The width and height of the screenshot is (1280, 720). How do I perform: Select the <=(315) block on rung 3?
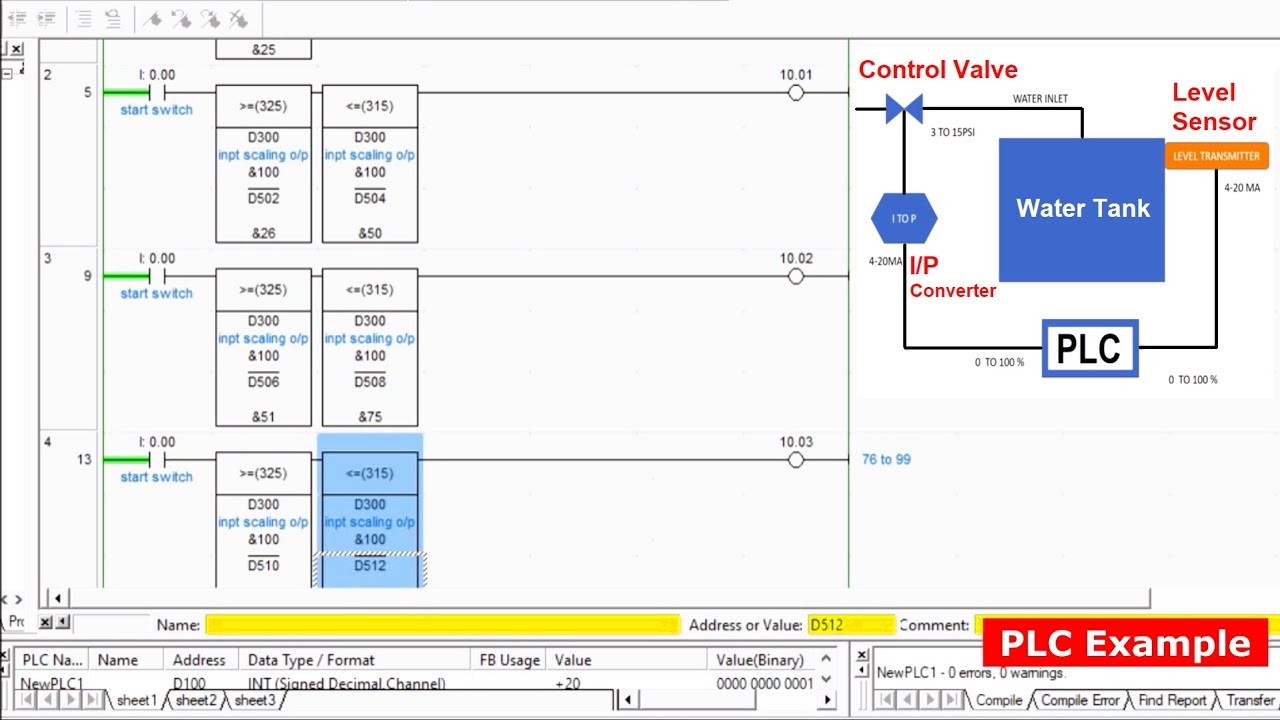click(370, 347)
